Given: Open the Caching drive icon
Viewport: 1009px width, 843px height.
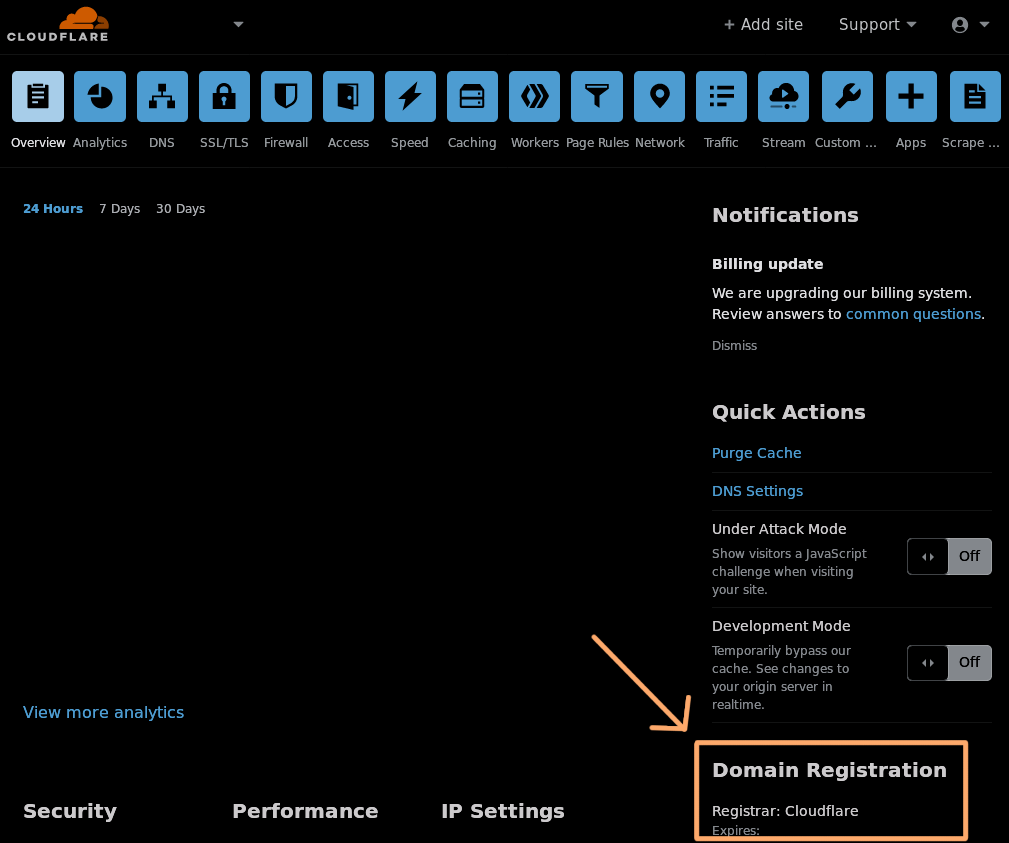Looking at the screenshot, I should pyautogui.click(x=472, y=97).
